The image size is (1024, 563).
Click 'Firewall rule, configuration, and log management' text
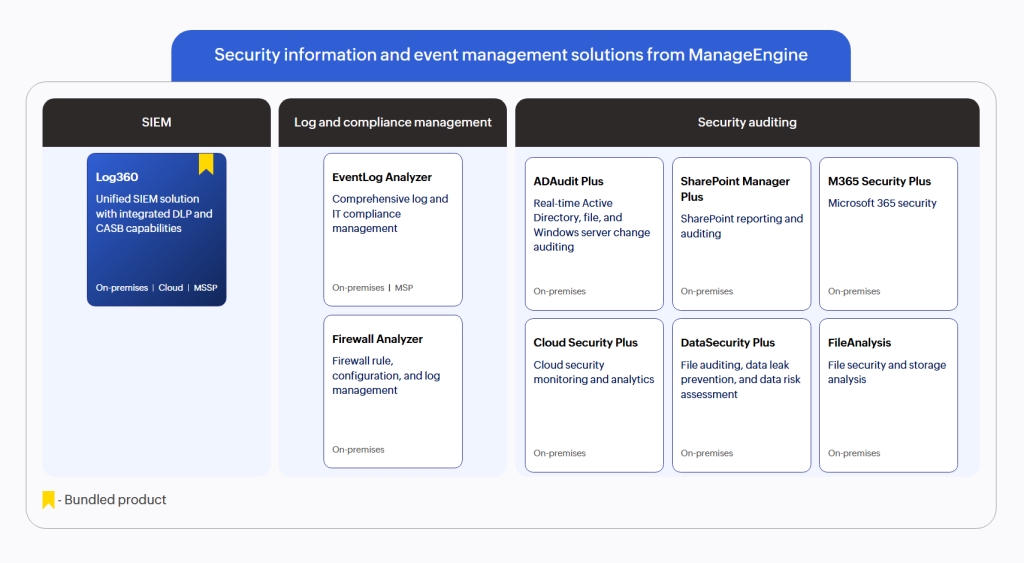(x=386, y=376)
